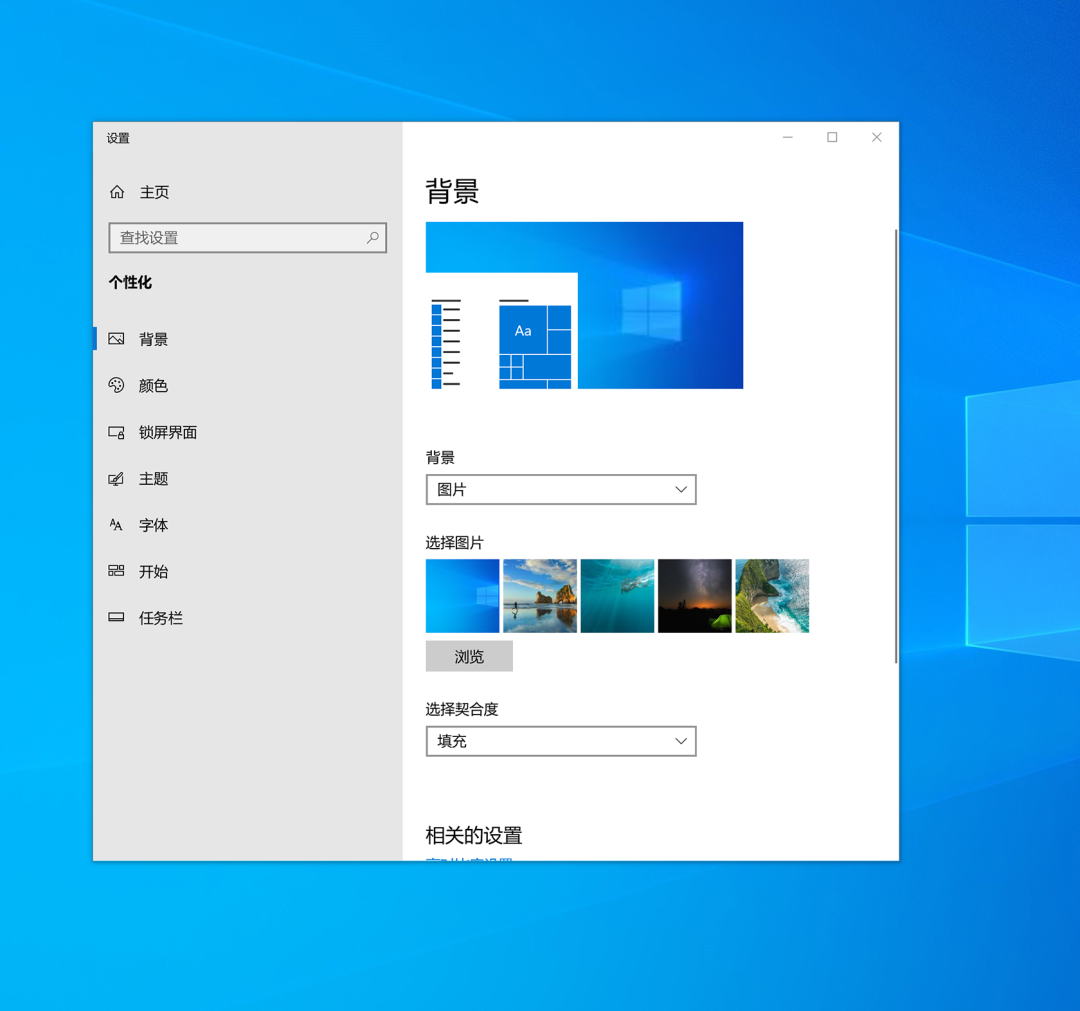
Task: Click the 开始 start tiles icon
Action: [x=116, y=571]
